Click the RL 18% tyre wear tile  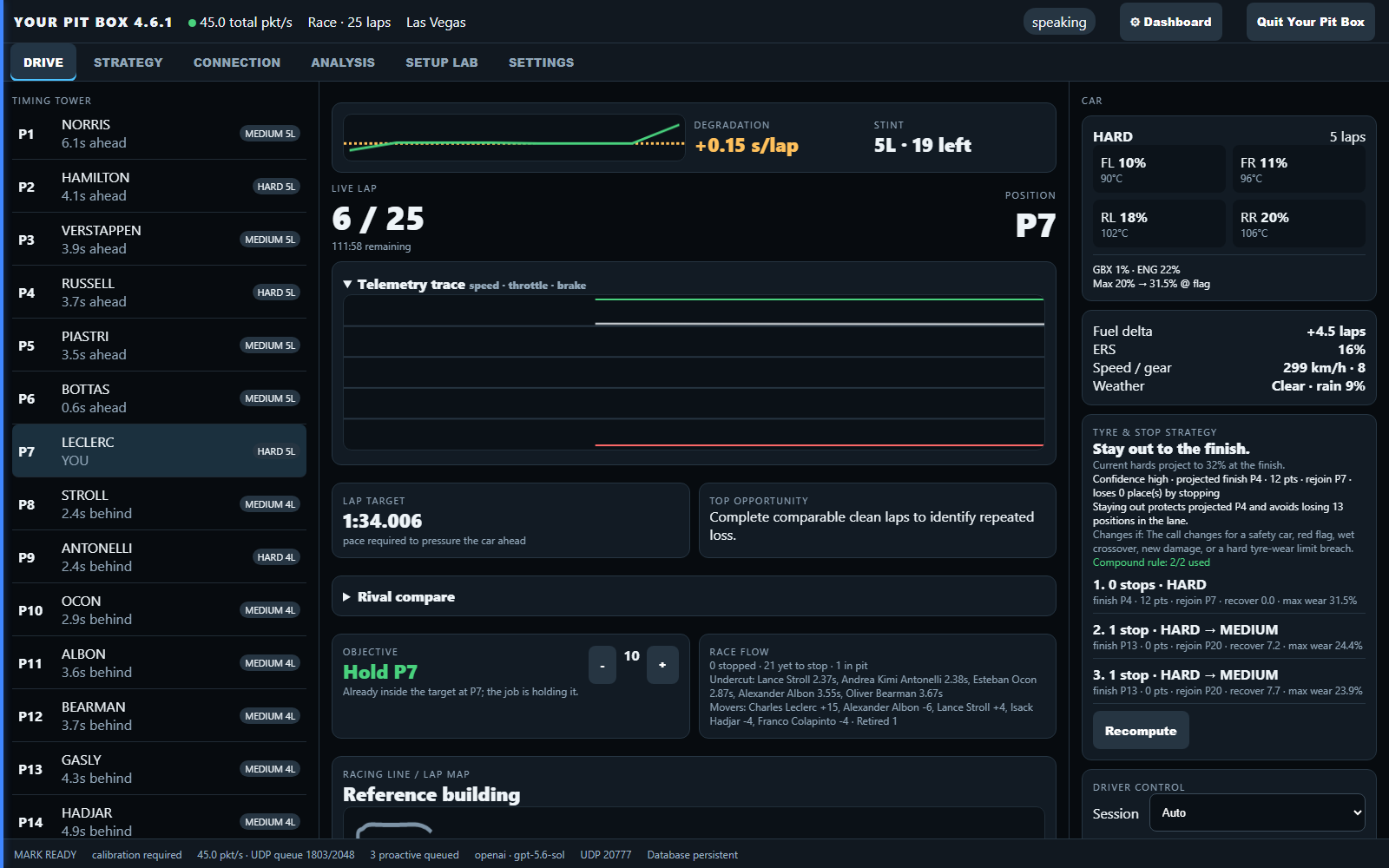[x=1159, y=224]
